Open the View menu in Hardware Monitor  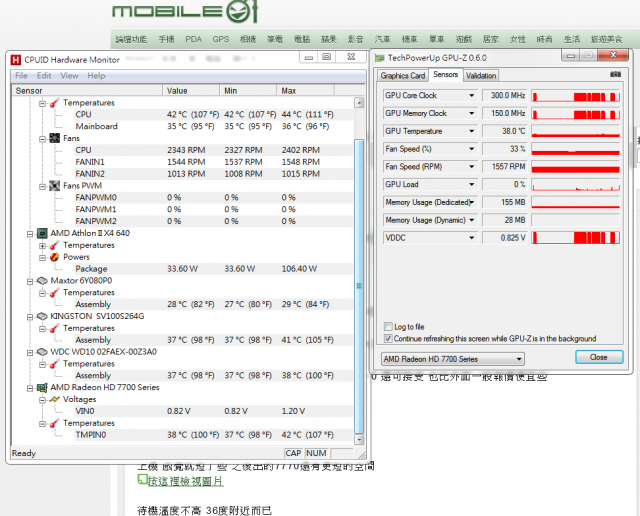pyautogui.click(x=69, y=76)
